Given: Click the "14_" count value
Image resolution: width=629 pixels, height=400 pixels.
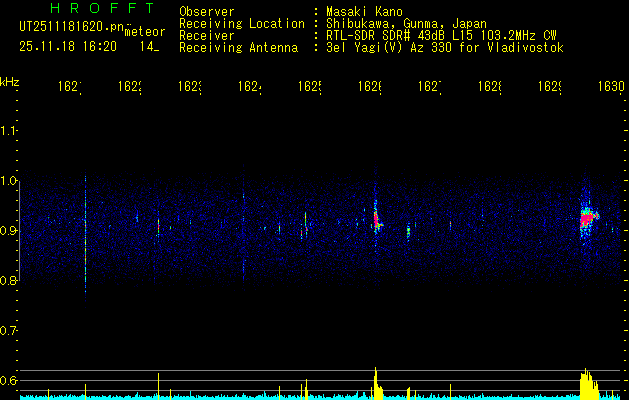Looking at the screenshot, I should [x=149, y=47].
